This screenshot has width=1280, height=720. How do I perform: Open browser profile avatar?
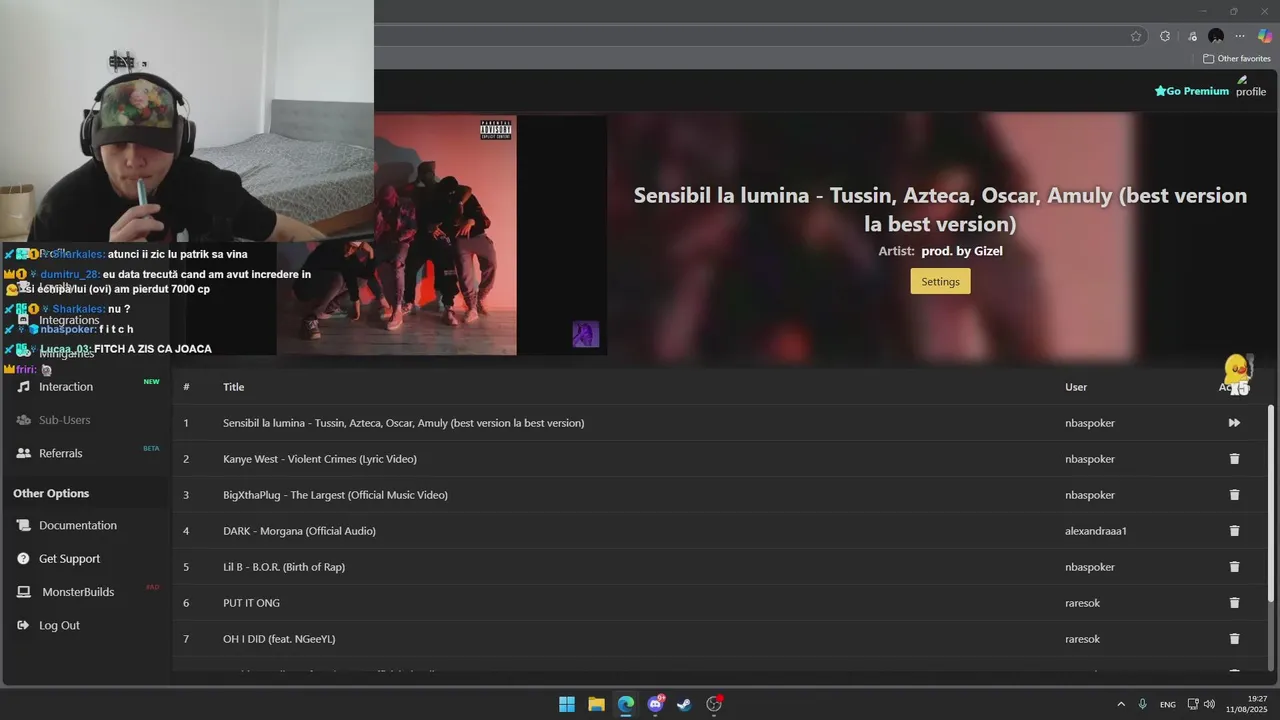(1216, 36)
